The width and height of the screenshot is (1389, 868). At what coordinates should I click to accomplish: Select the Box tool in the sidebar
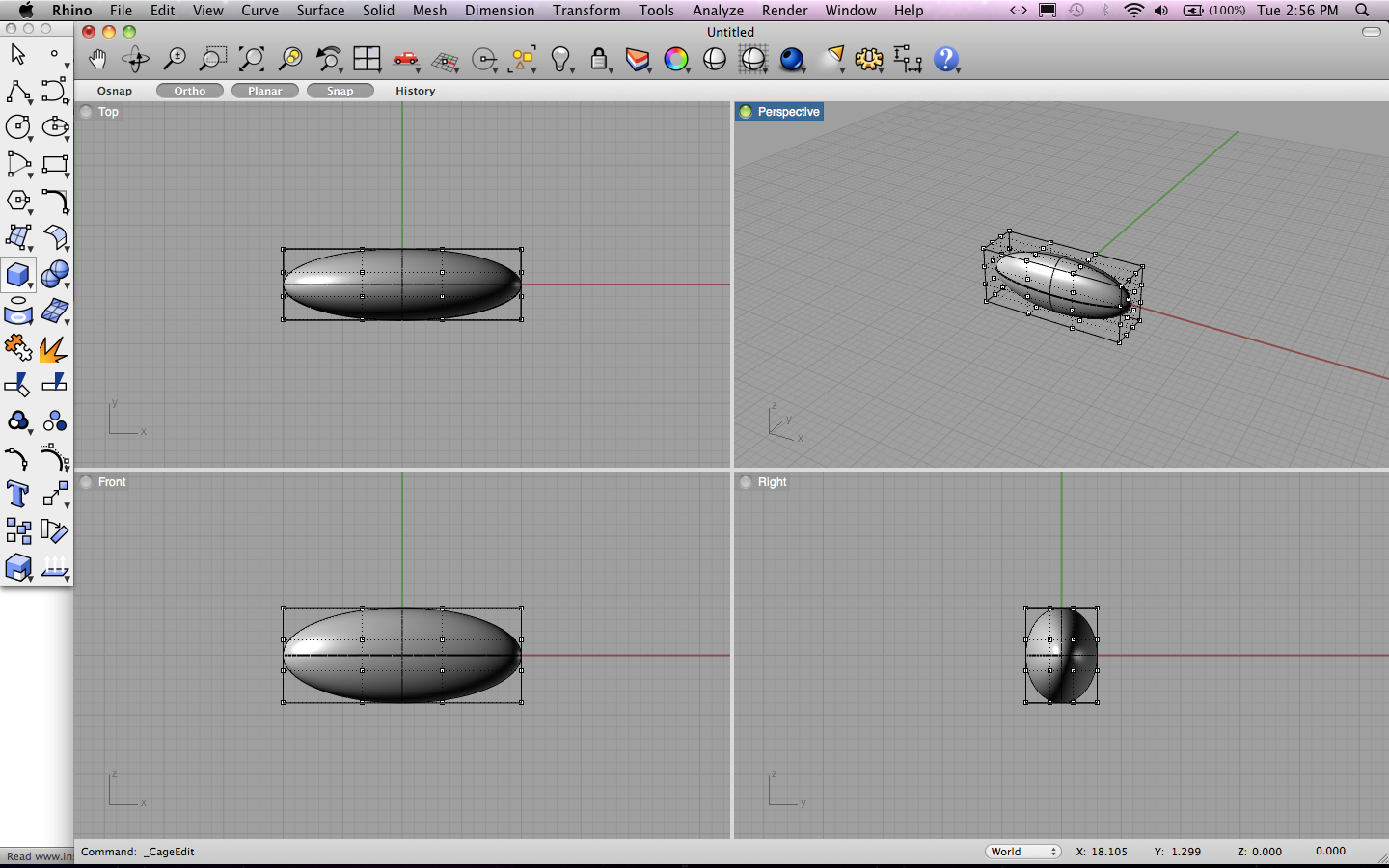coord(18,275)
